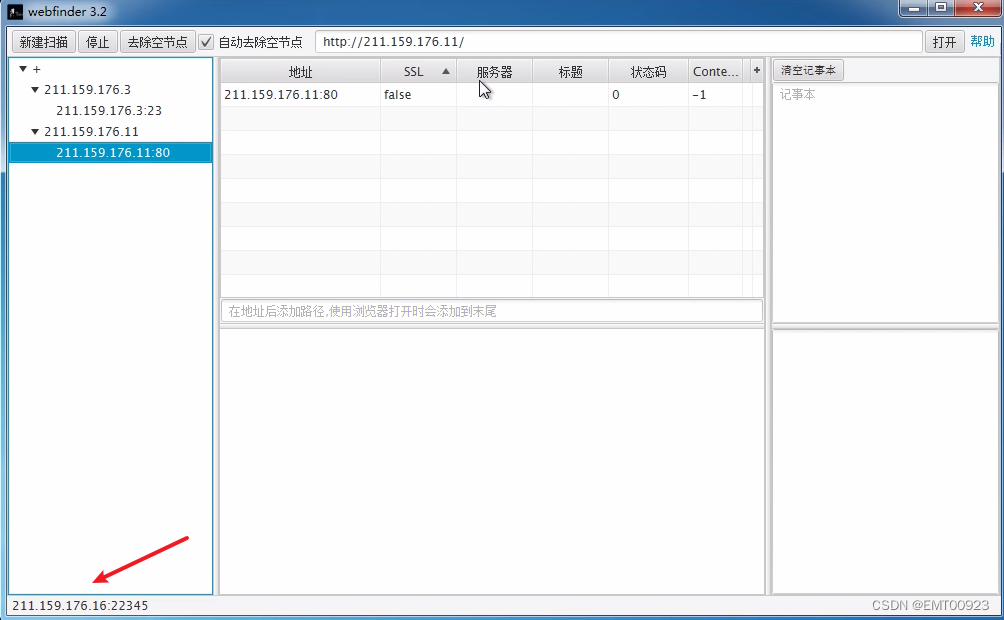Stop the scan with 停止 button
Screen dimensions: 1004x620
97,42
